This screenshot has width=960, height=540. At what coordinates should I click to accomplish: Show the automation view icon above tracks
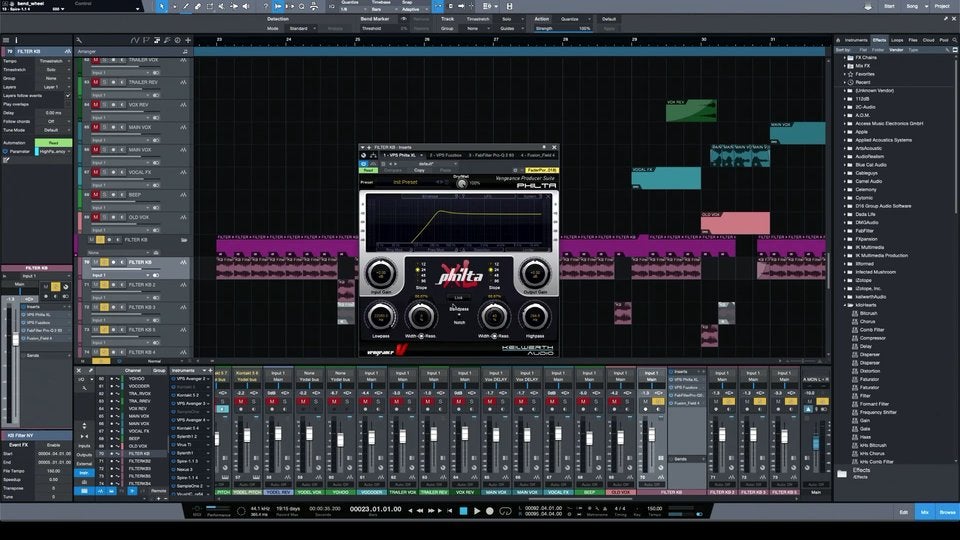[x=135, y=40]
